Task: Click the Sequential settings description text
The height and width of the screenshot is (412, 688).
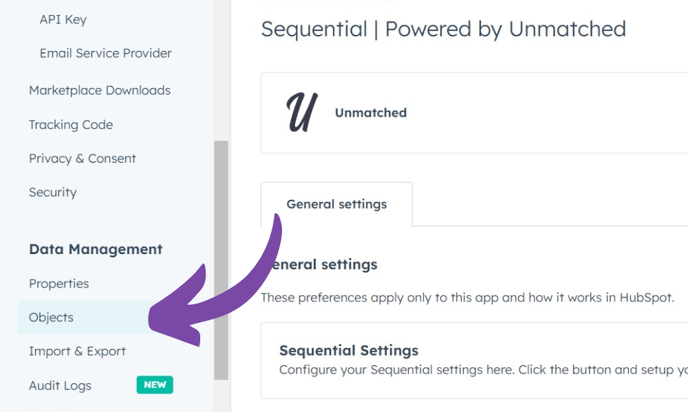Action: point(482,369)
